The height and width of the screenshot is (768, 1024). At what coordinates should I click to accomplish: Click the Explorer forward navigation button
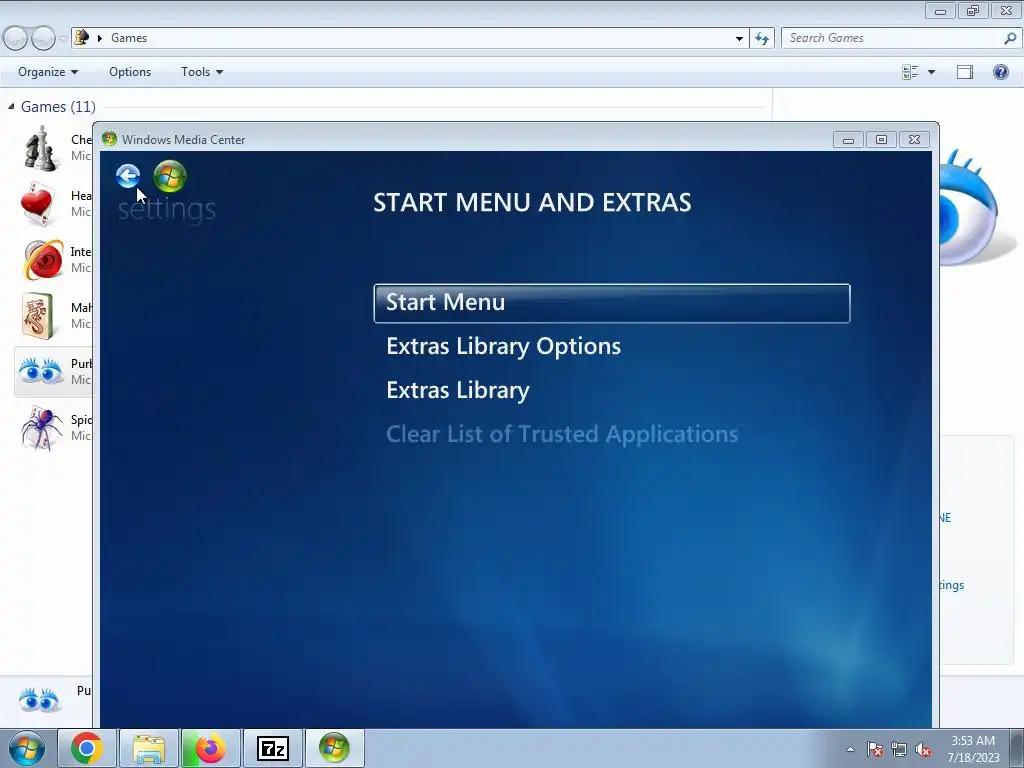43,39
